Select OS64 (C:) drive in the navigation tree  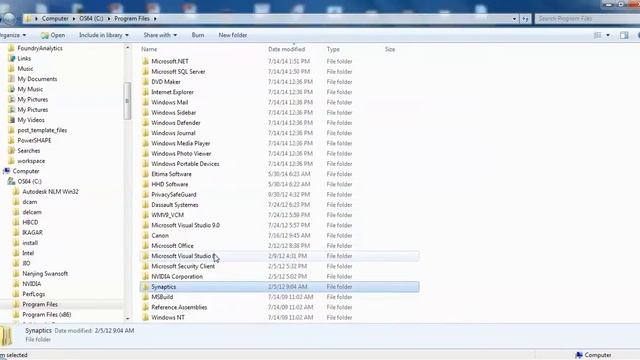29,181
